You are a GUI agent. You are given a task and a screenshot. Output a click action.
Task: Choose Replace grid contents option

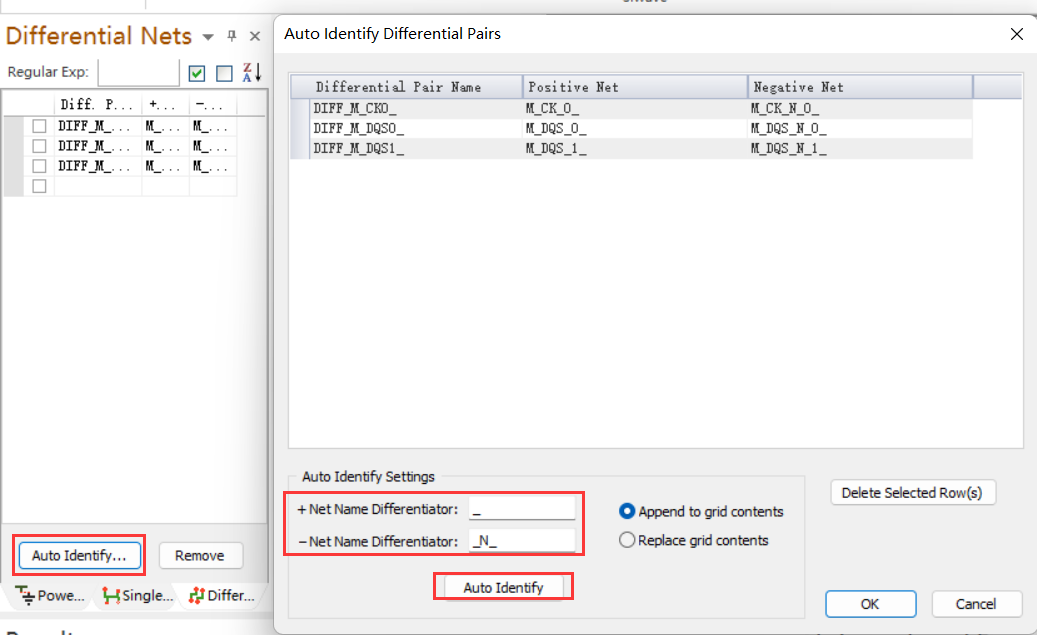click(628, 540)
